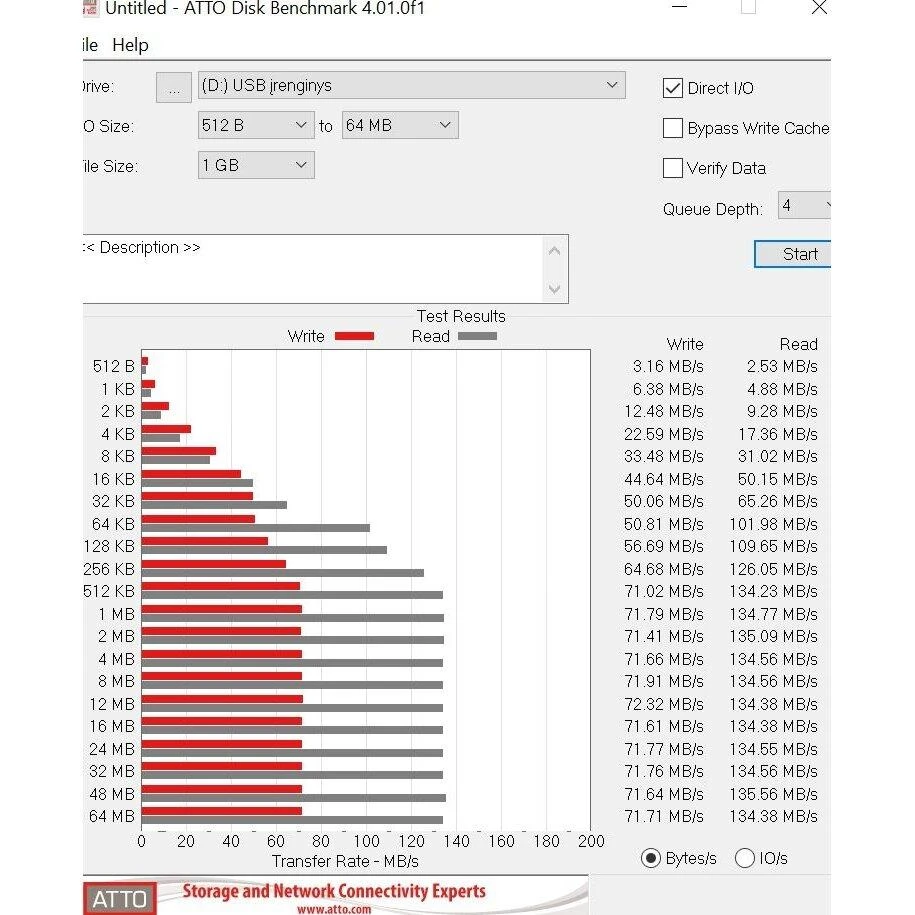Click the drive browse button with ellipsis
Viewport: 915px width, 915px height.
click(173, 88)
